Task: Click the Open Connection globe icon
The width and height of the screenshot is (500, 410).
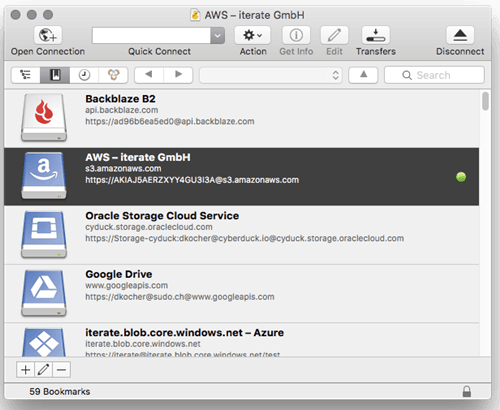Action: [48, 35]
